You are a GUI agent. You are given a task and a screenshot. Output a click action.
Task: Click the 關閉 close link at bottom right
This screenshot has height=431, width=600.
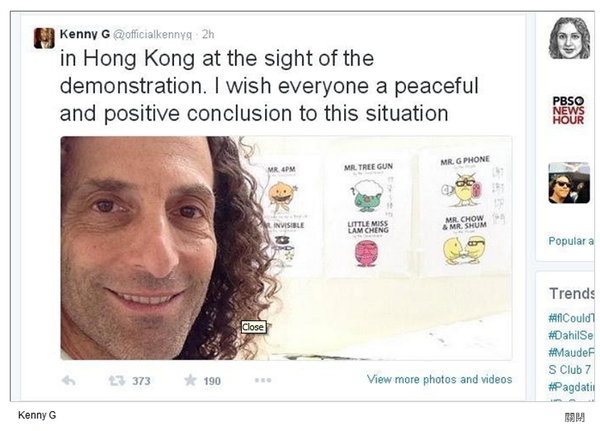pos(574,417)
